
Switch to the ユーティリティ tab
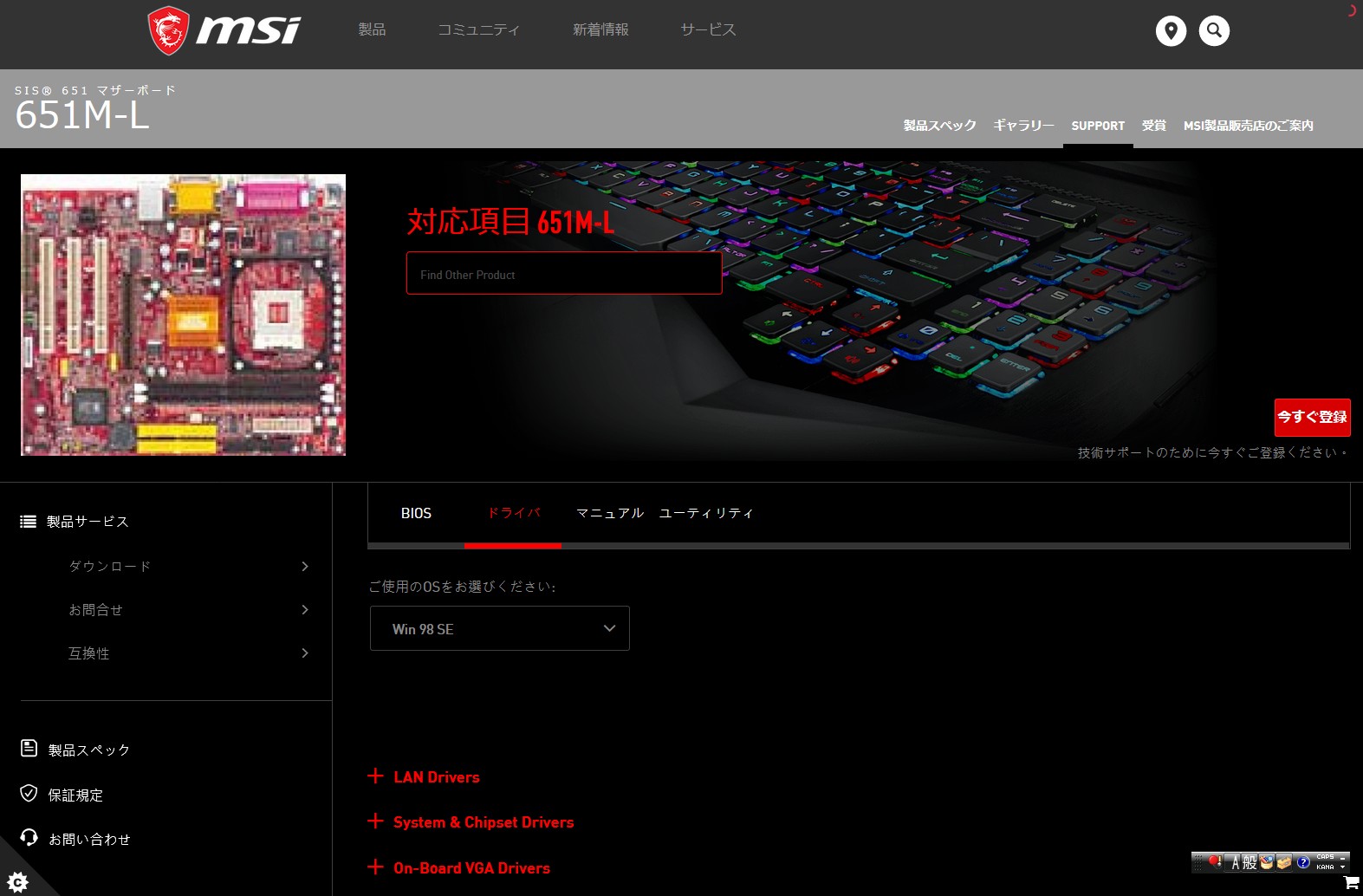click(x=706, y=513)
